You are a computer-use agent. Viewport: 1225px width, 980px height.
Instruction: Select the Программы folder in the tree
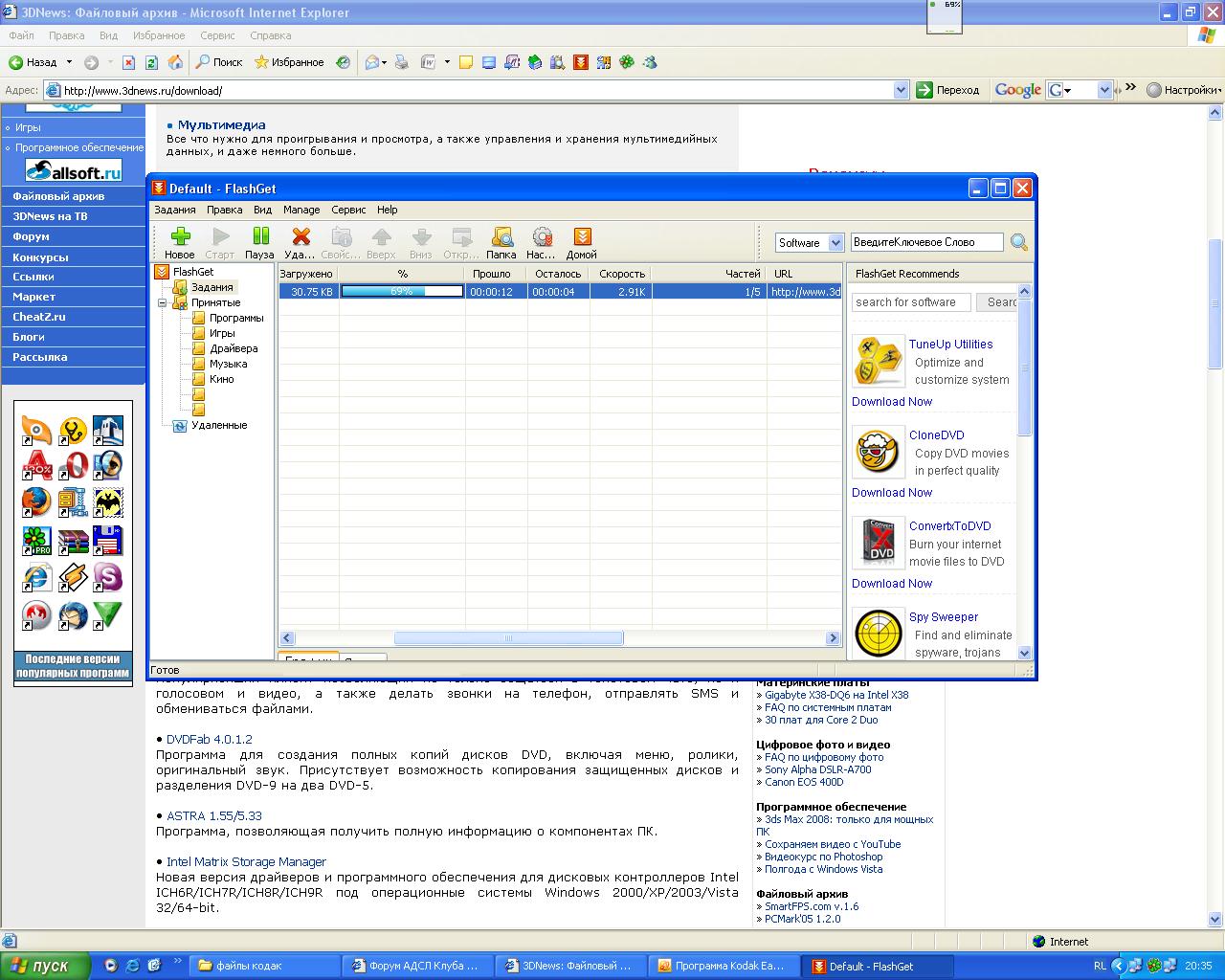pos(236,318)
